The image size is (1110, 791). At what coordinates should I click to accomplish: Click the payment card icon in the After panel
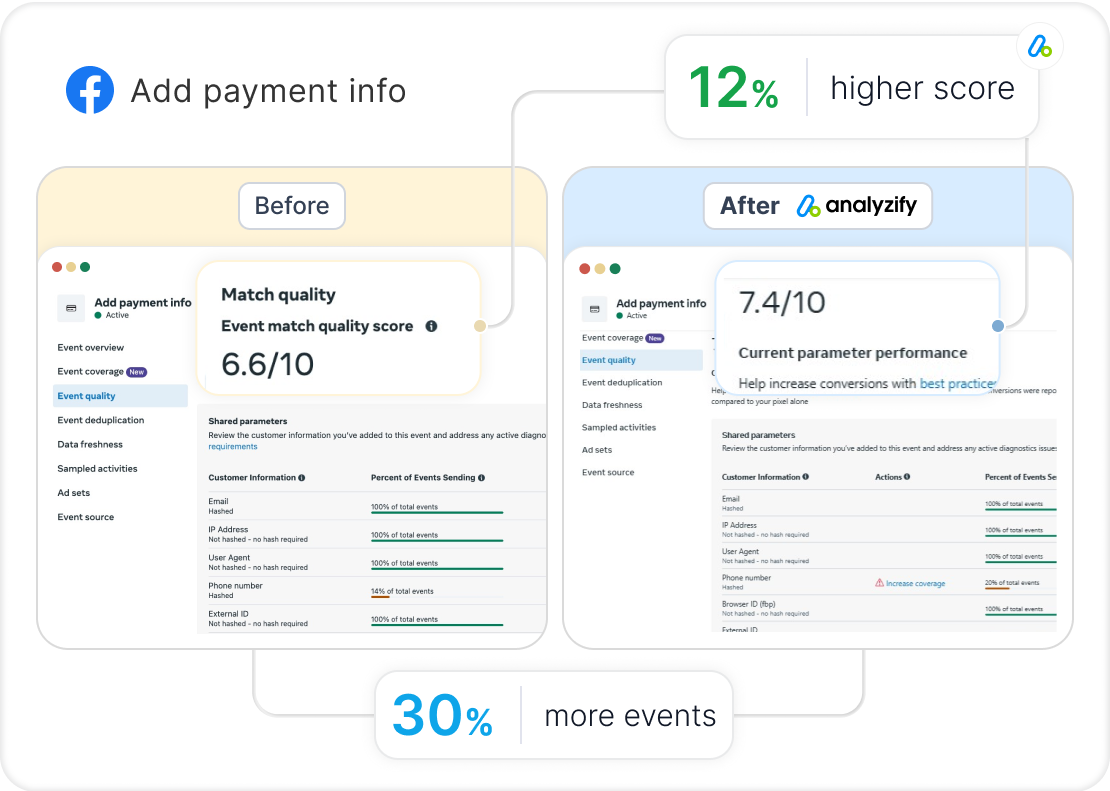595,309
